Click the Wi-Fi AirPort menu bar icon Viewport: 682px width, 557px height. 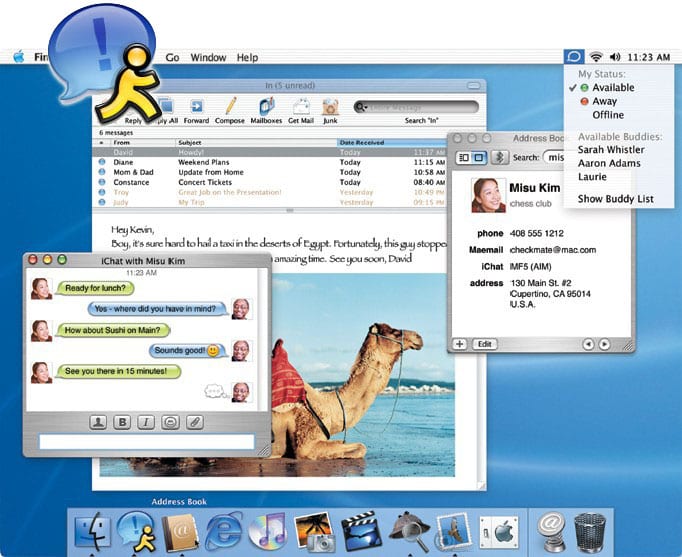click(x=596, y=57)
